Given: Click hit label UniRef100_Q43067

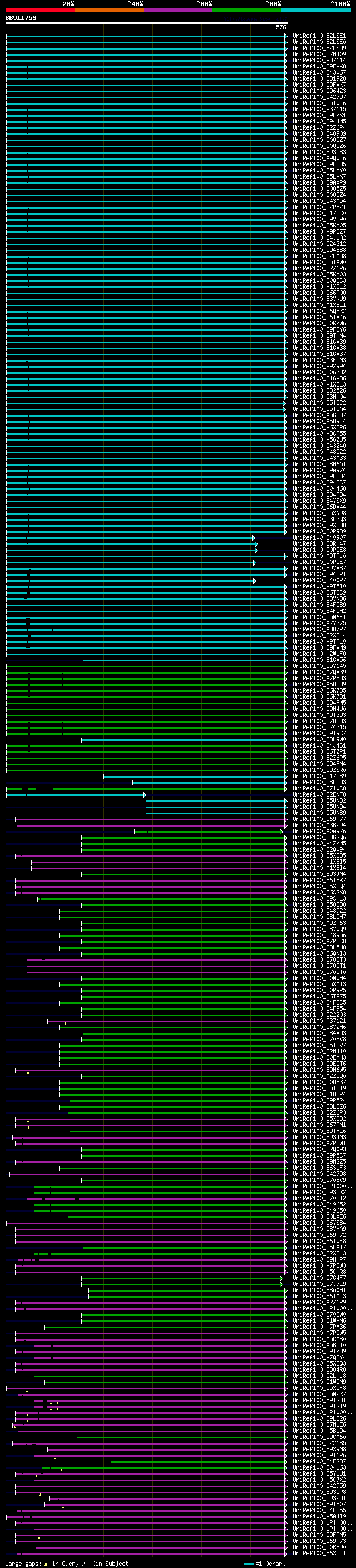Looking at the screenshot, I should [319, 72].
